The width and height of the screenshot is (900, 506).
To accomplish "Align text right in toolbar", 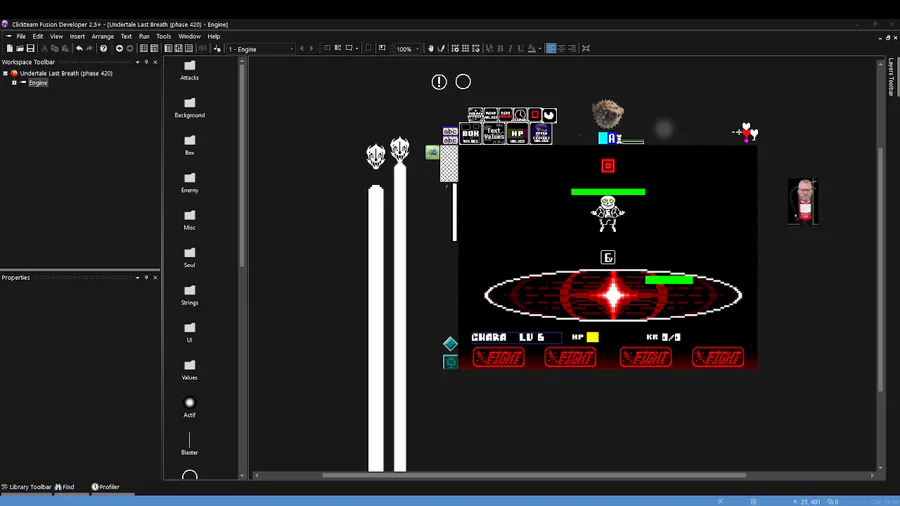I will 572,49.
